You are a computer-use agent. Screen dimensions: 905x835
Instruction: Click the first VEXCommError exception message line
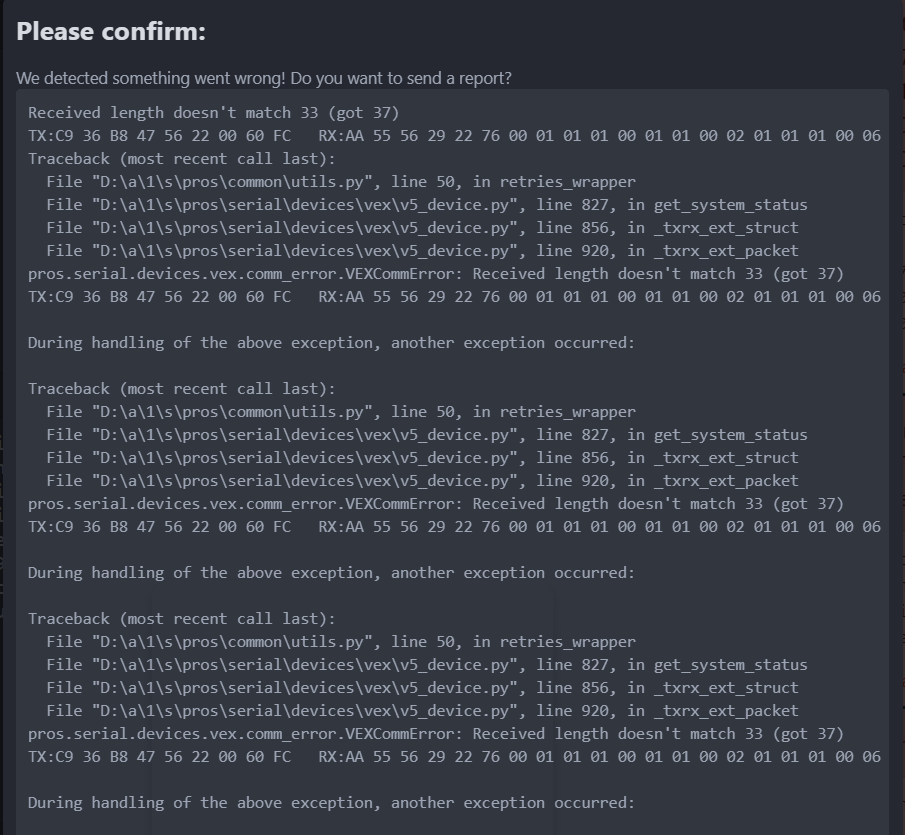pos(436,274)
